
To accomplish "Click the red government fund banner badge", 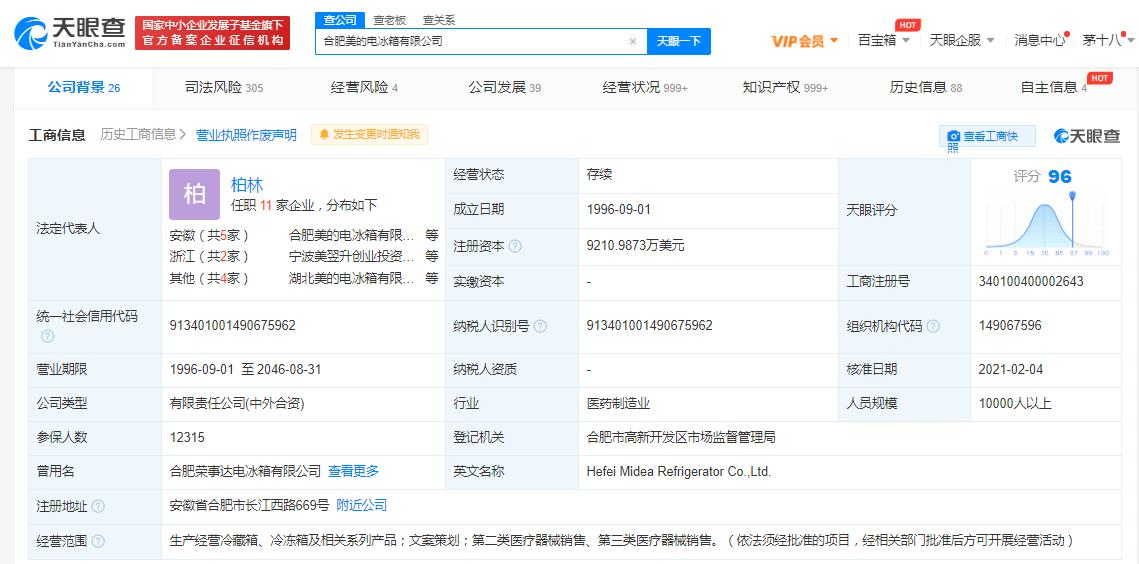I will pos(212,33).
